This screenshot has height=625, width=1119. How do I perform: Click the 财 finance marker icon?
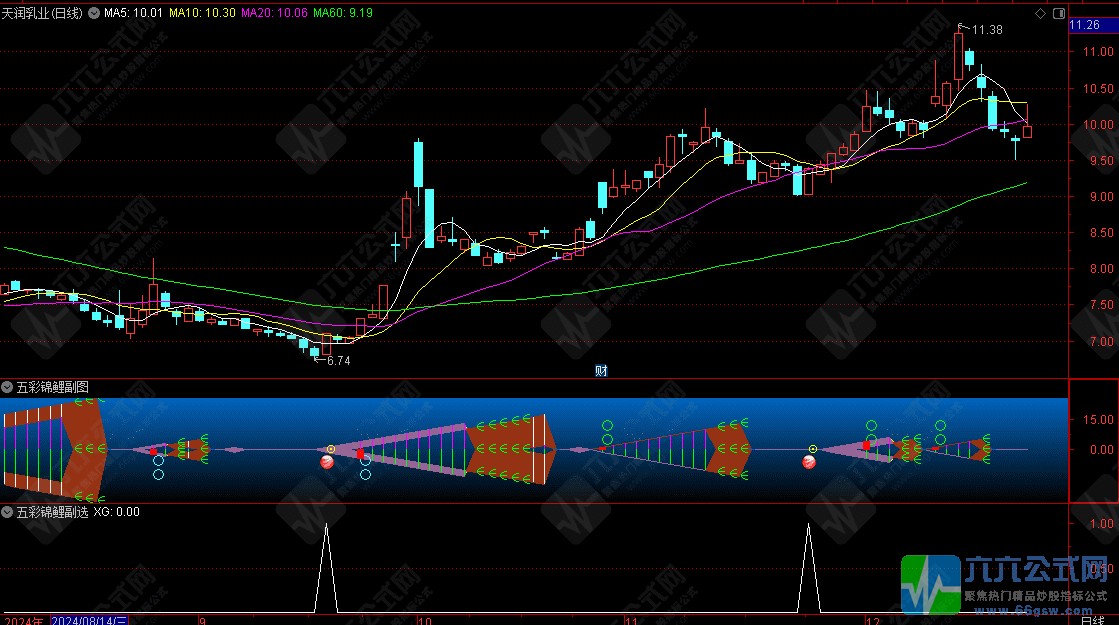click(601, 370)
